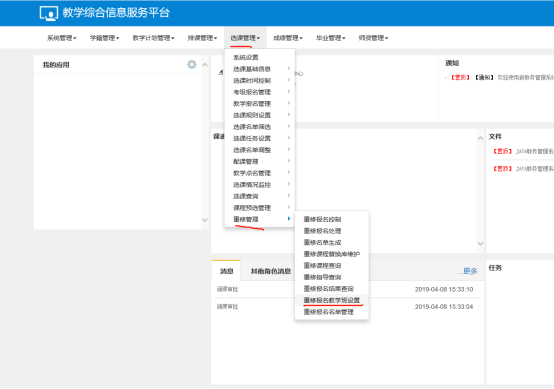Screen dimensions: 554x389
Task: Open the 【置顶】【通知】 notice link
Action: tap(501, 77)
